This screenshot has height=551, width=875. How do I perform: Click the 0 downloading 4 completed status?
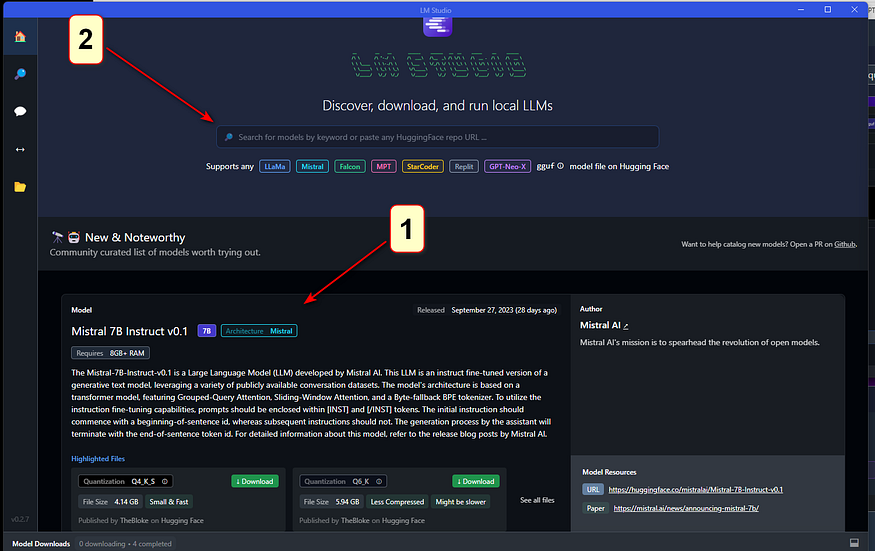tap(125, 544)
